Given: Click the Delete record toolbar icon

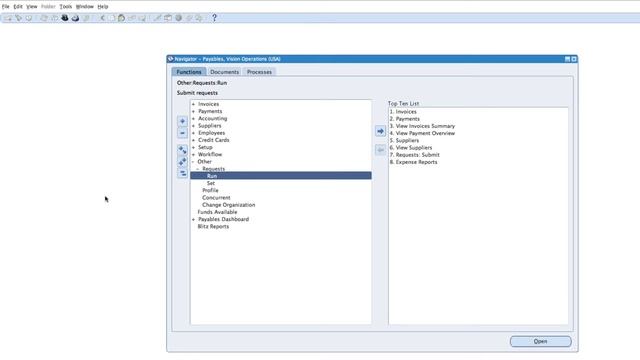Looking at the screenshot, I should pyautogui.click(x=142, y=18).
